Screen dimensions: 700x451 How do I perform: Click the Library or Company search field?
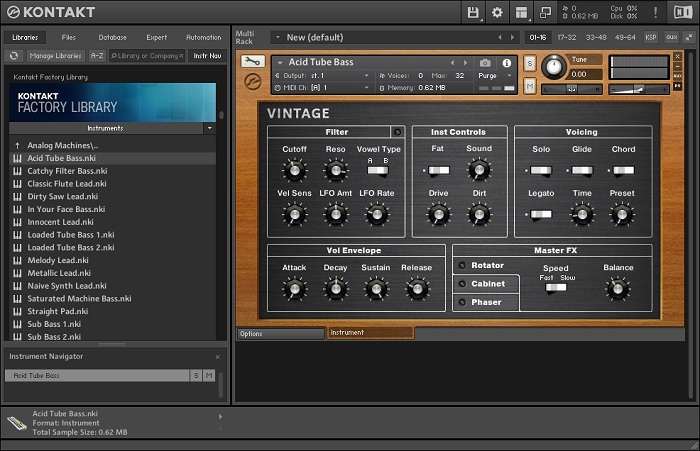tap(146, 56)
